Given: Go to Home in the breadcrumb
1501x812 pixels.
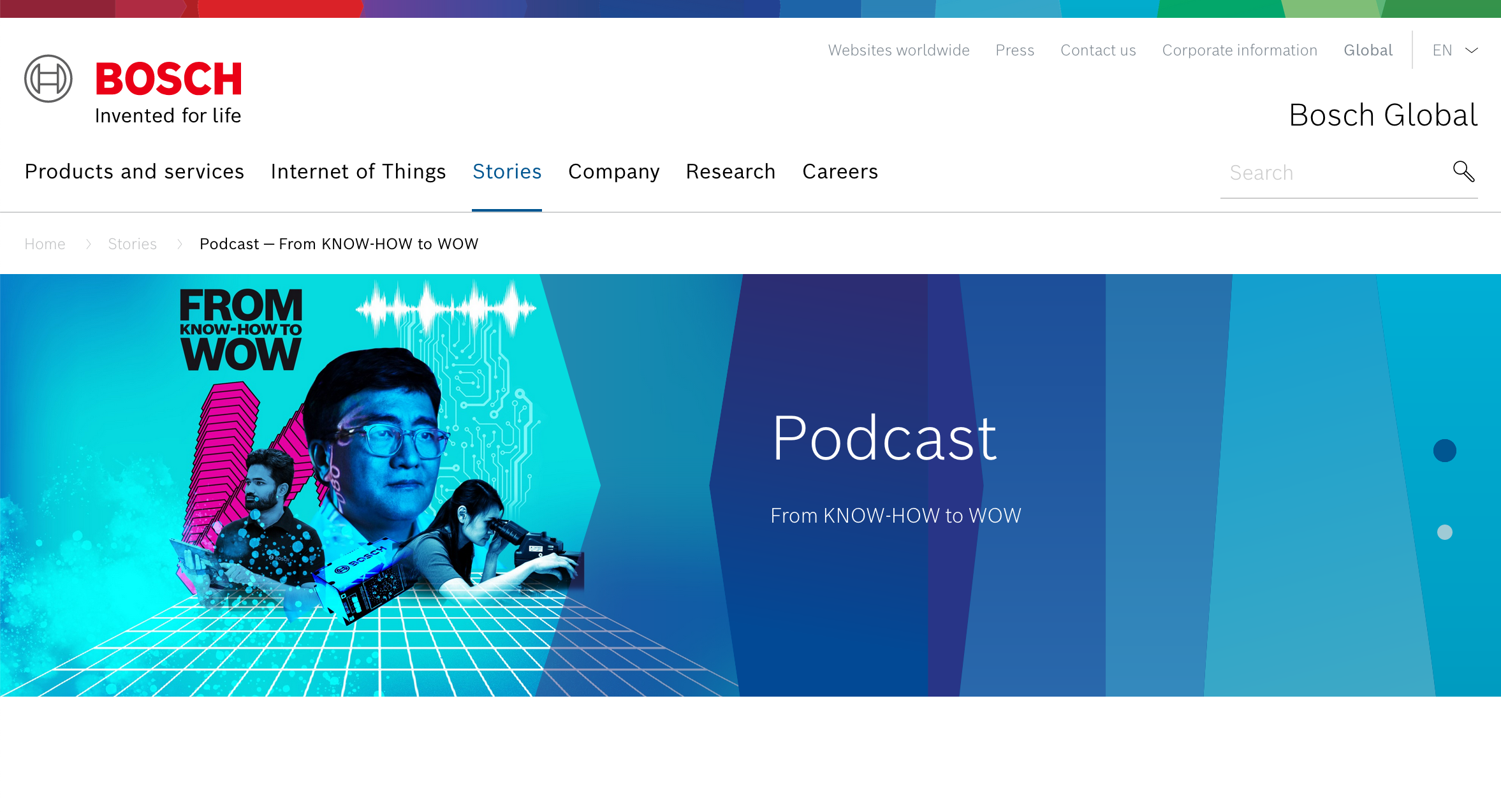Looking at the screenshot, I should pos(45,244).
